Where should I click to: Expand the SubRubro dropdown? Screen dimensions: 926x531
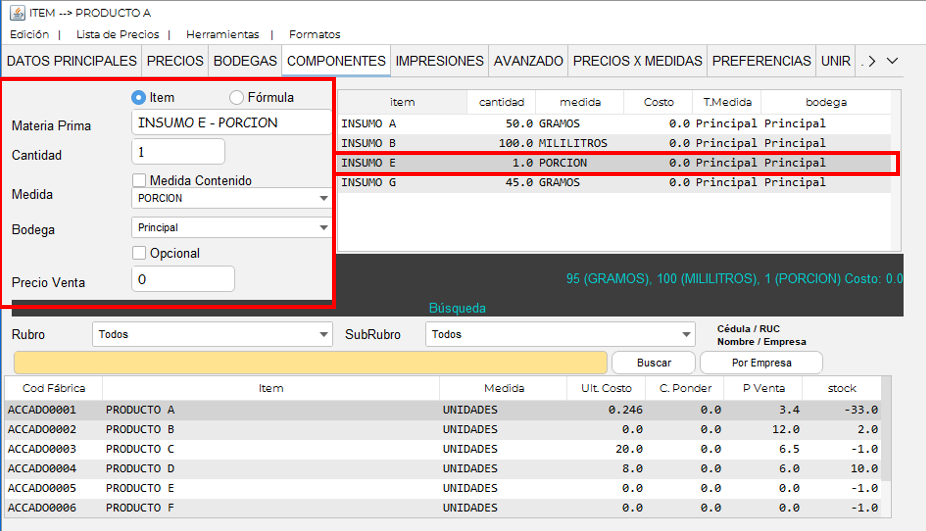pos(559,334)
